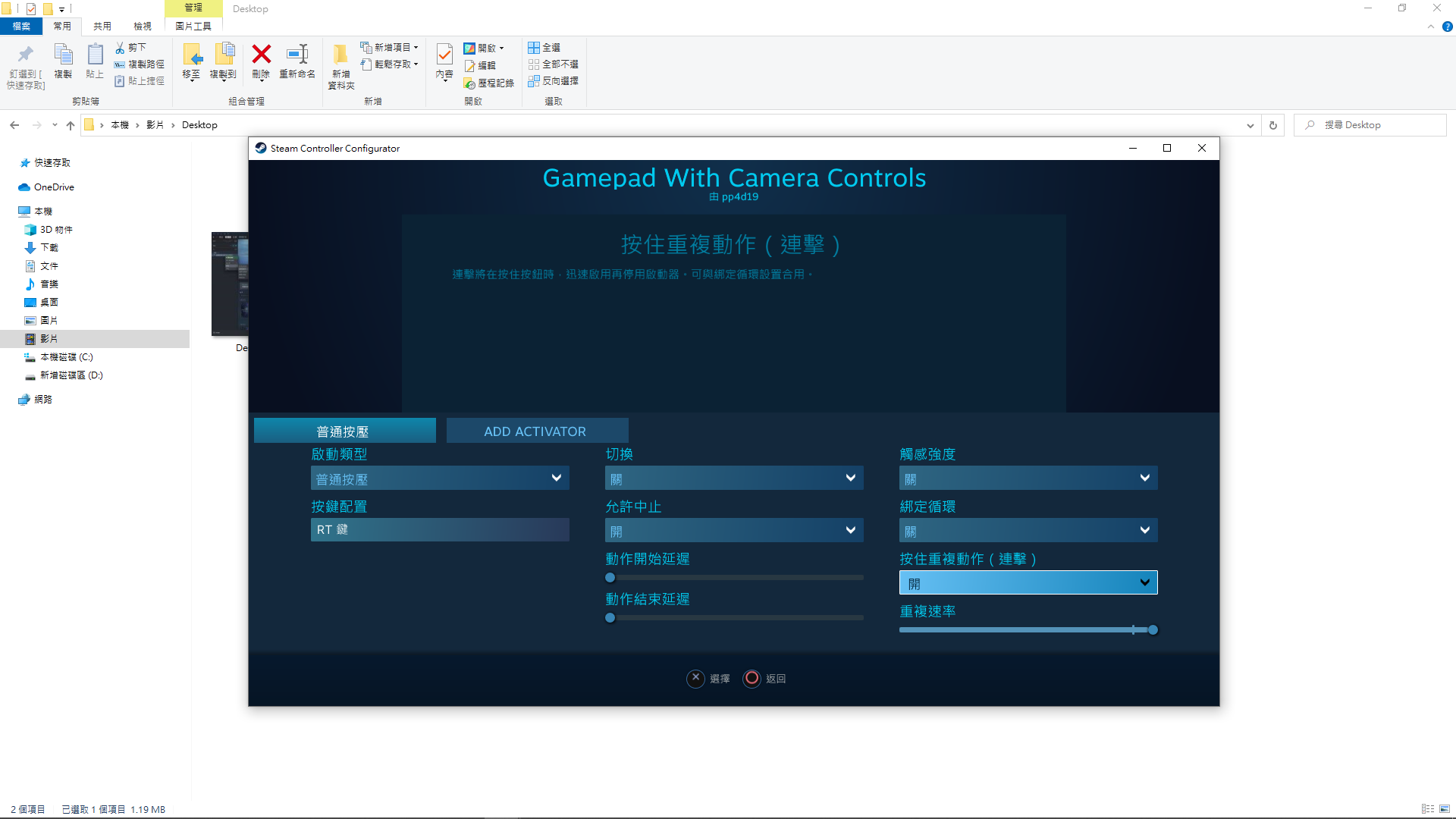This screenshot has width=1456, height=819.
Task: Click the 複製 copy icon in ribbon
Action: coord(63,55)
